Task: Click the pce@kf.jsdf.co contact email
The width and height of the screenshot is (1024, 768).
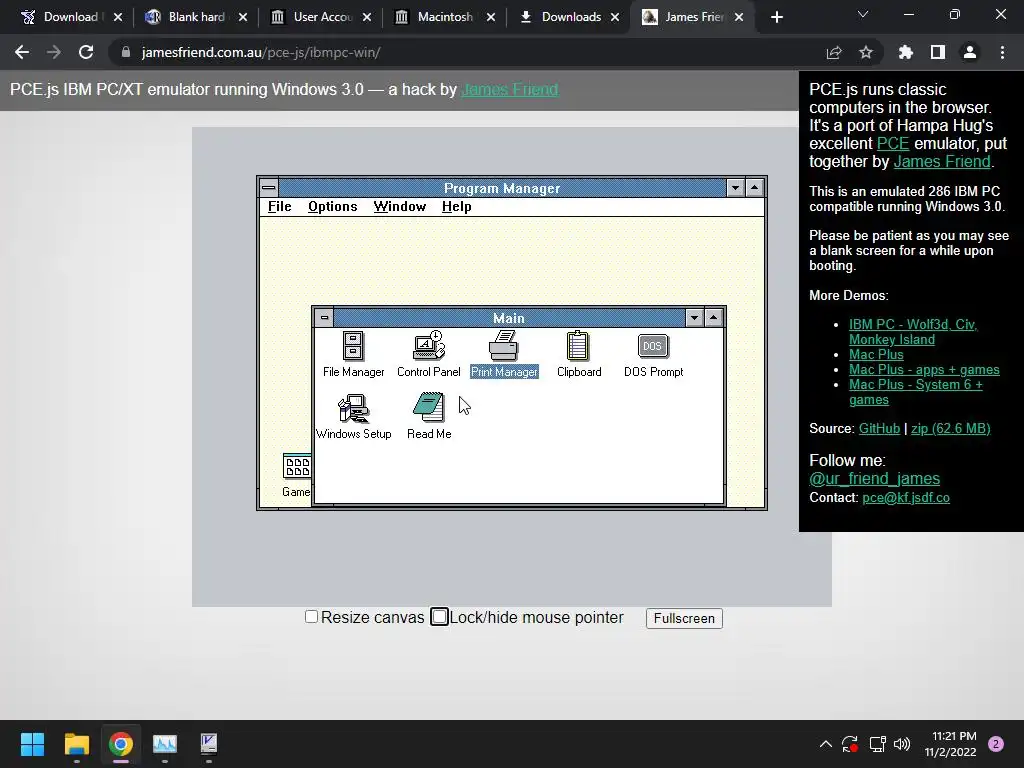Action: point(906,498)
